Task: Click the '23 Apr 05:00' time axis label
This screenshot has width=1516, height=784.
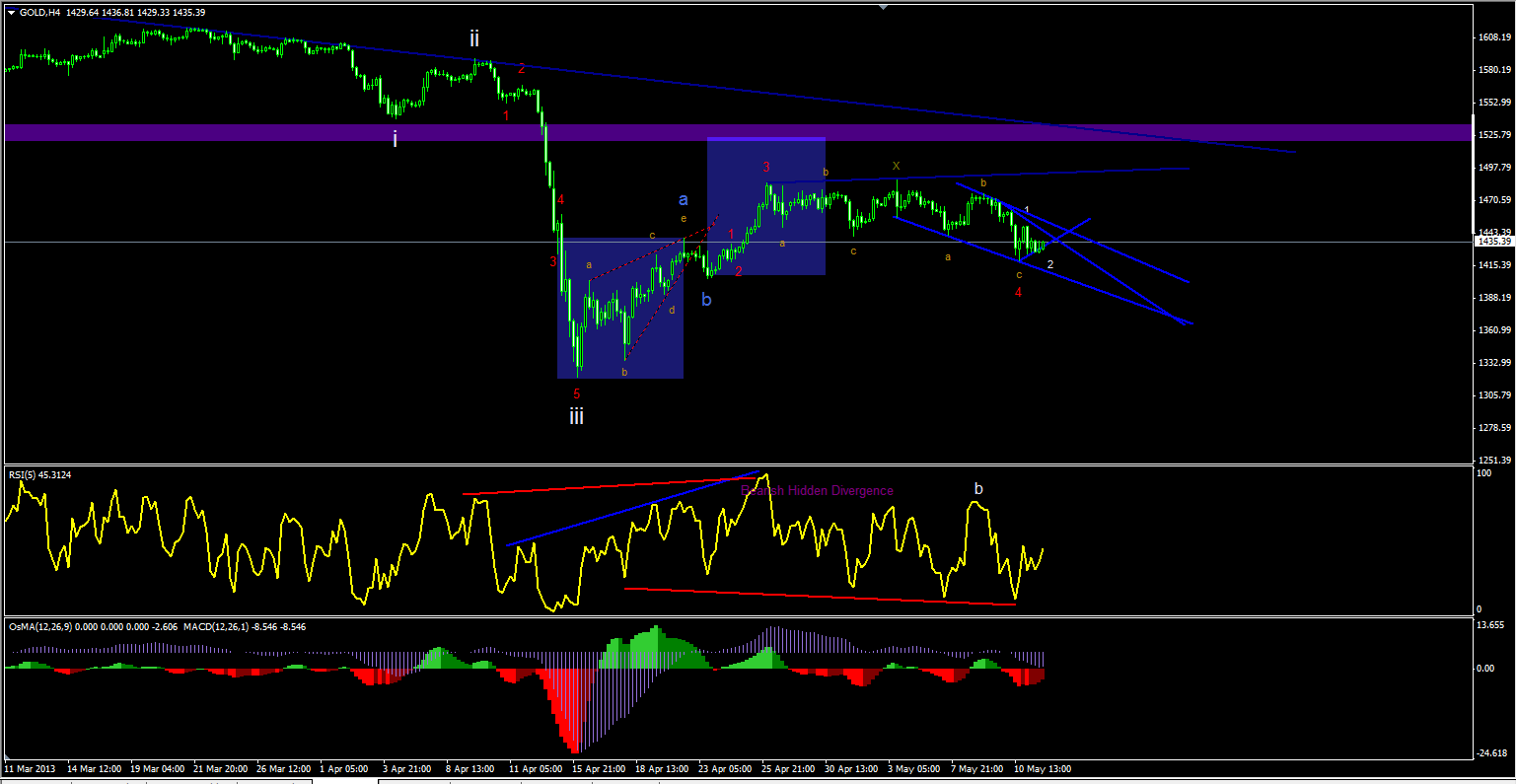Action: [726, 768]
